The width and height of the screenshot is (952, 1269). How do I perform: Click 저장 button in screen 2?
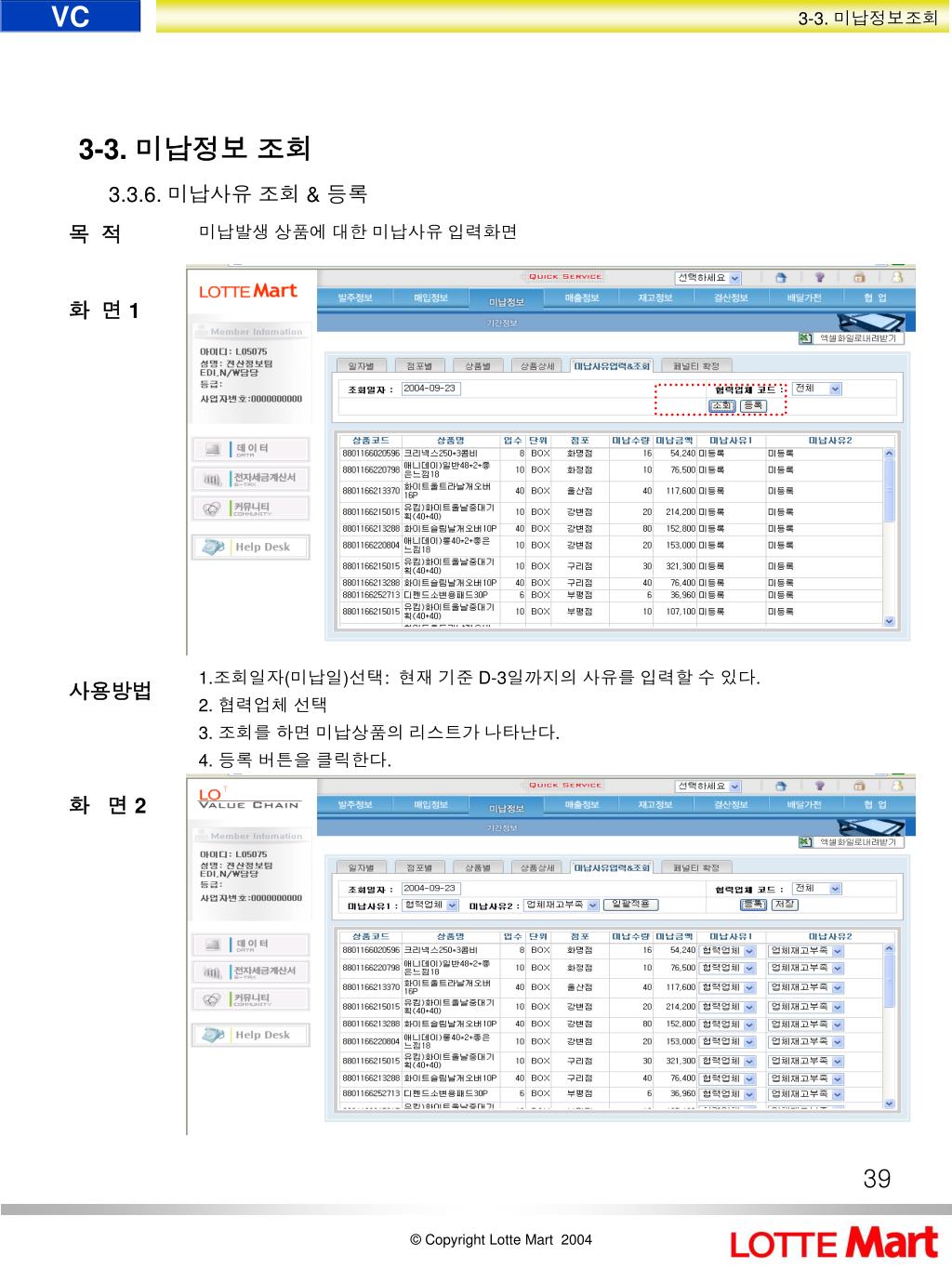click(x=785, y=905)
